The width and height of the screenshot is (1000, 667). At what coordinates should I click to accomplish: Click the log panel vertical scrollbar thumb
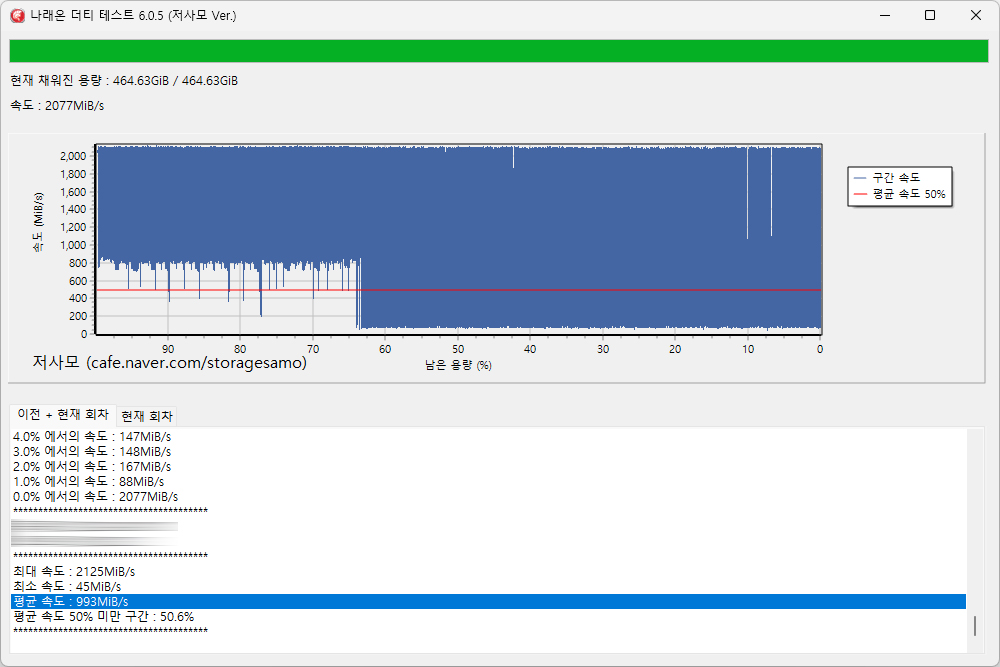click(974, 626)
